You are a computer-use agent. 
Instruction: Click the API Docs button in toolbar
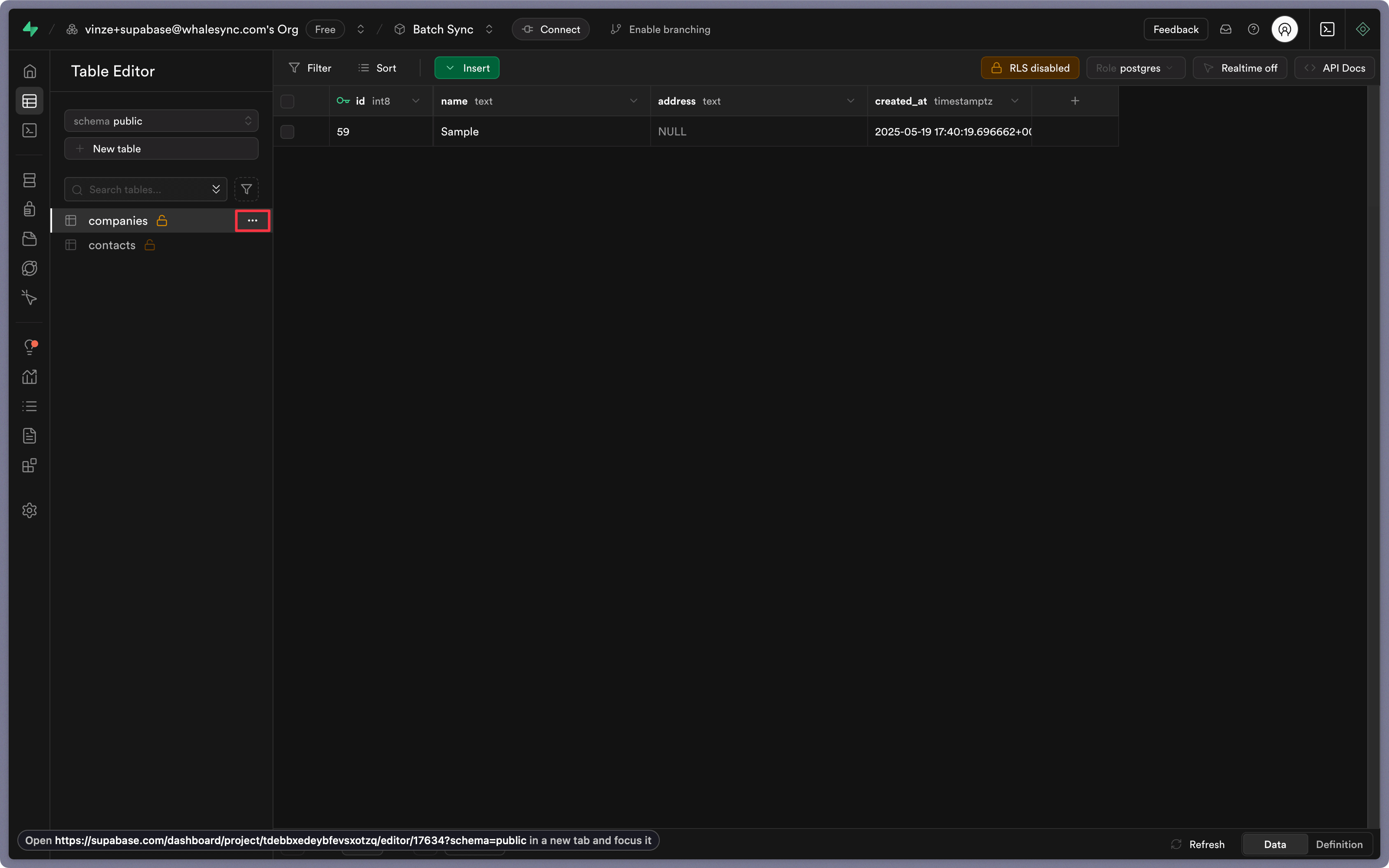(1334, 68)
